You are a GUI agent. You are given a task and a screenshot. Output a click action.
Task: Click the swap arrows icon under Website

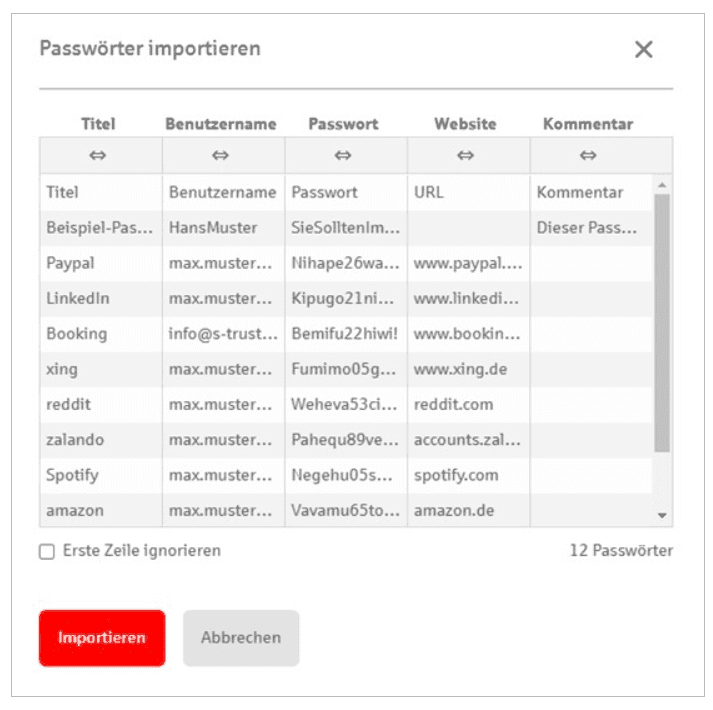coord(466,155)
